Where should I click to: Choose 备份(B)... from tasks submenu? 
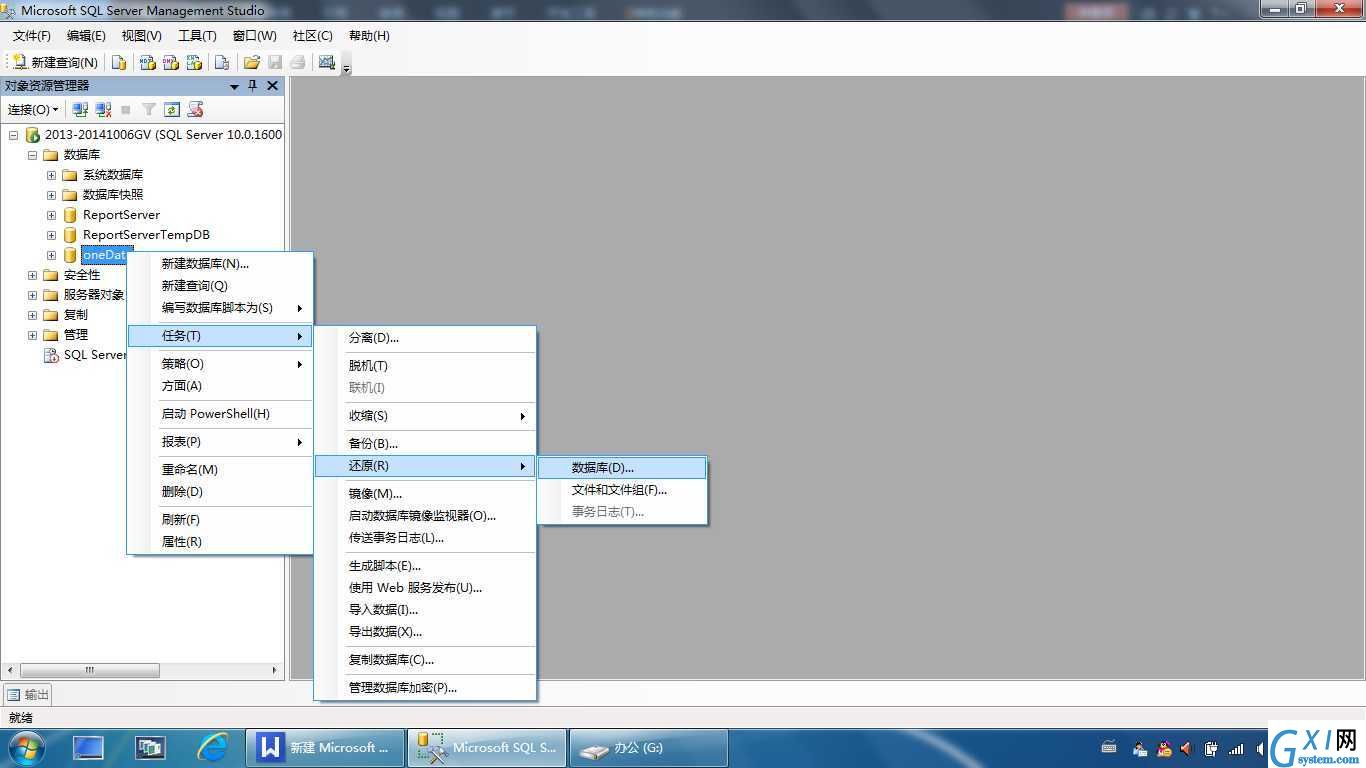point(426,444)
